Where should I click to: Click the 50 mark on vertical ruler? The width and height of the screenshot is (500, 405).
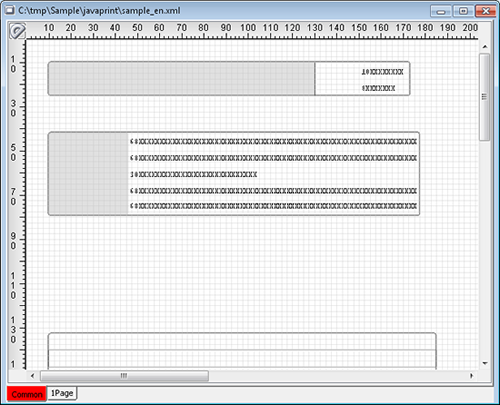point(13,152)
